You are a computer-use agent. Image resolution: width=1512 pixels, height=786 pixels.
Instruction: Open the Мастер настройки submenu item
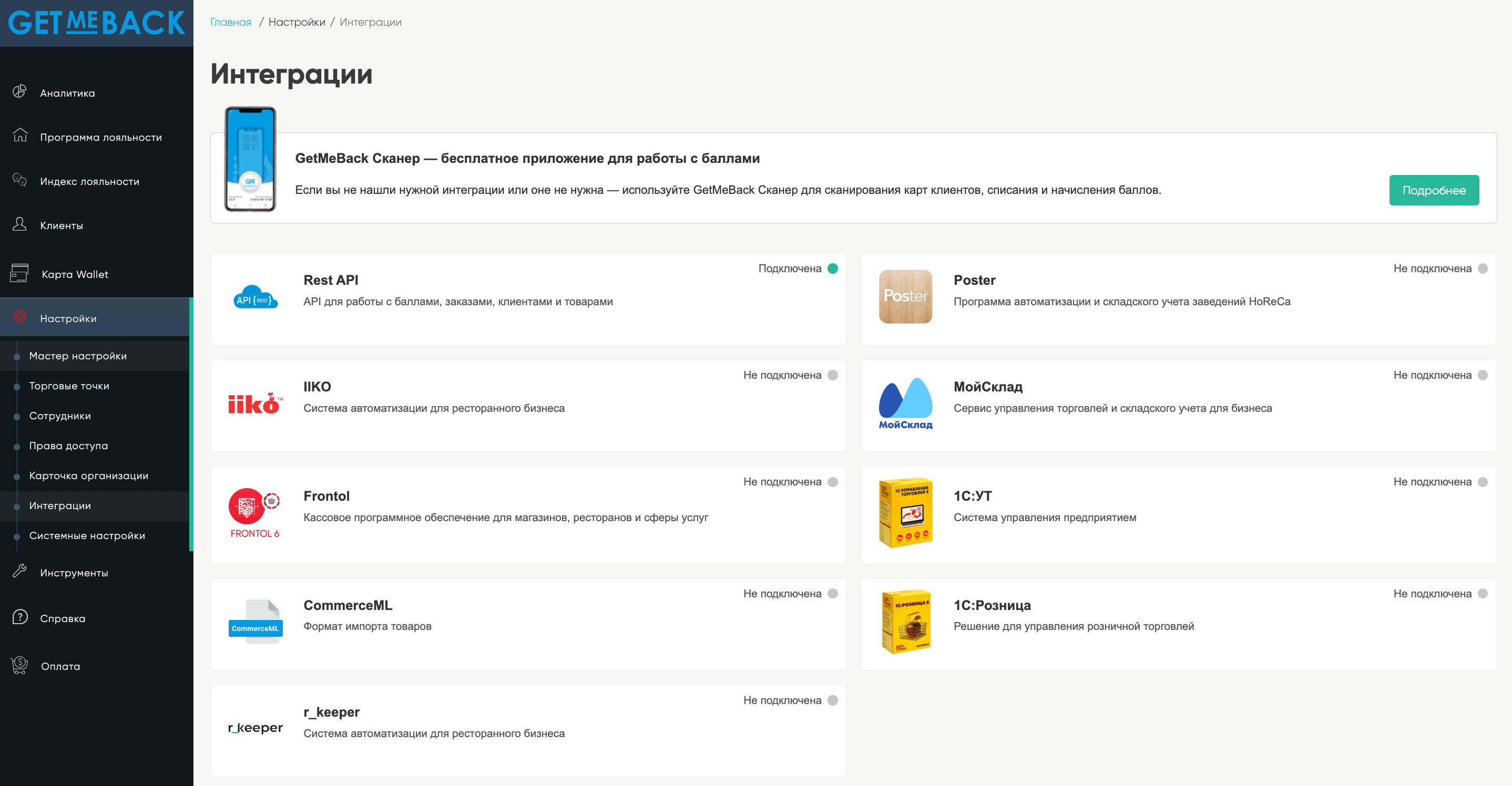(x=78, y=356)
